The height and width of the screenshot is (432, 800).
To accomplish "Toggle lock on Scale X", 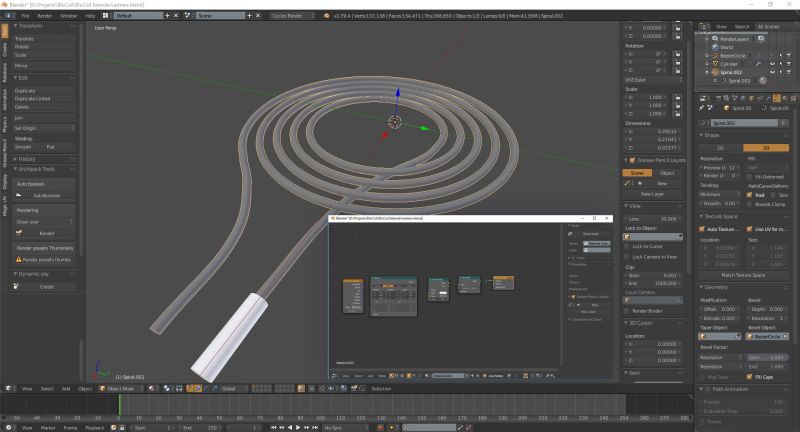I will pyautogui.click(x=678, y=97).
